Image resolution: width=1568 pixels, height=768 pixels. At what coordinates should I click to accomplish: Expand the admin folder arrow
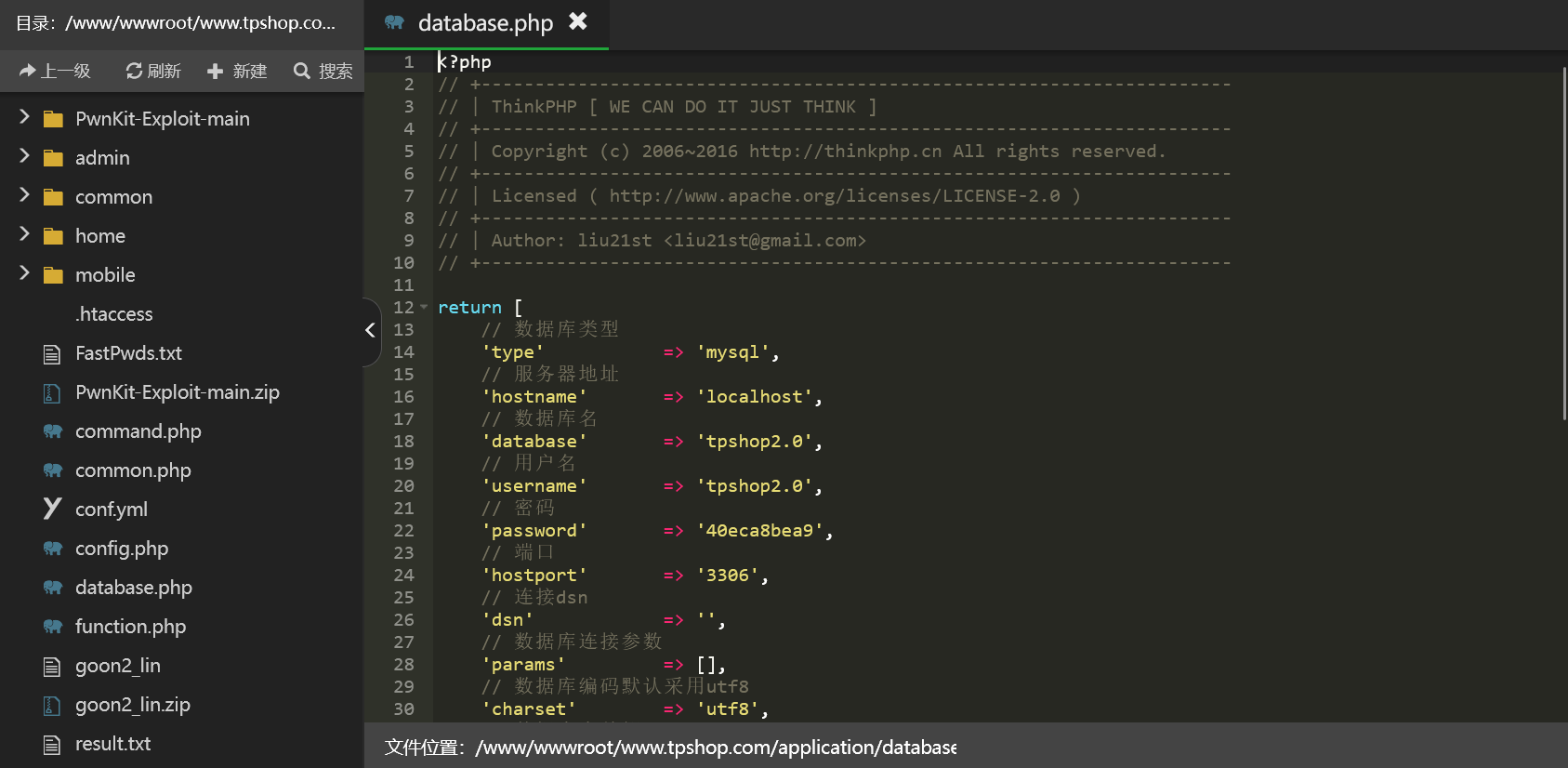(24, 156)
